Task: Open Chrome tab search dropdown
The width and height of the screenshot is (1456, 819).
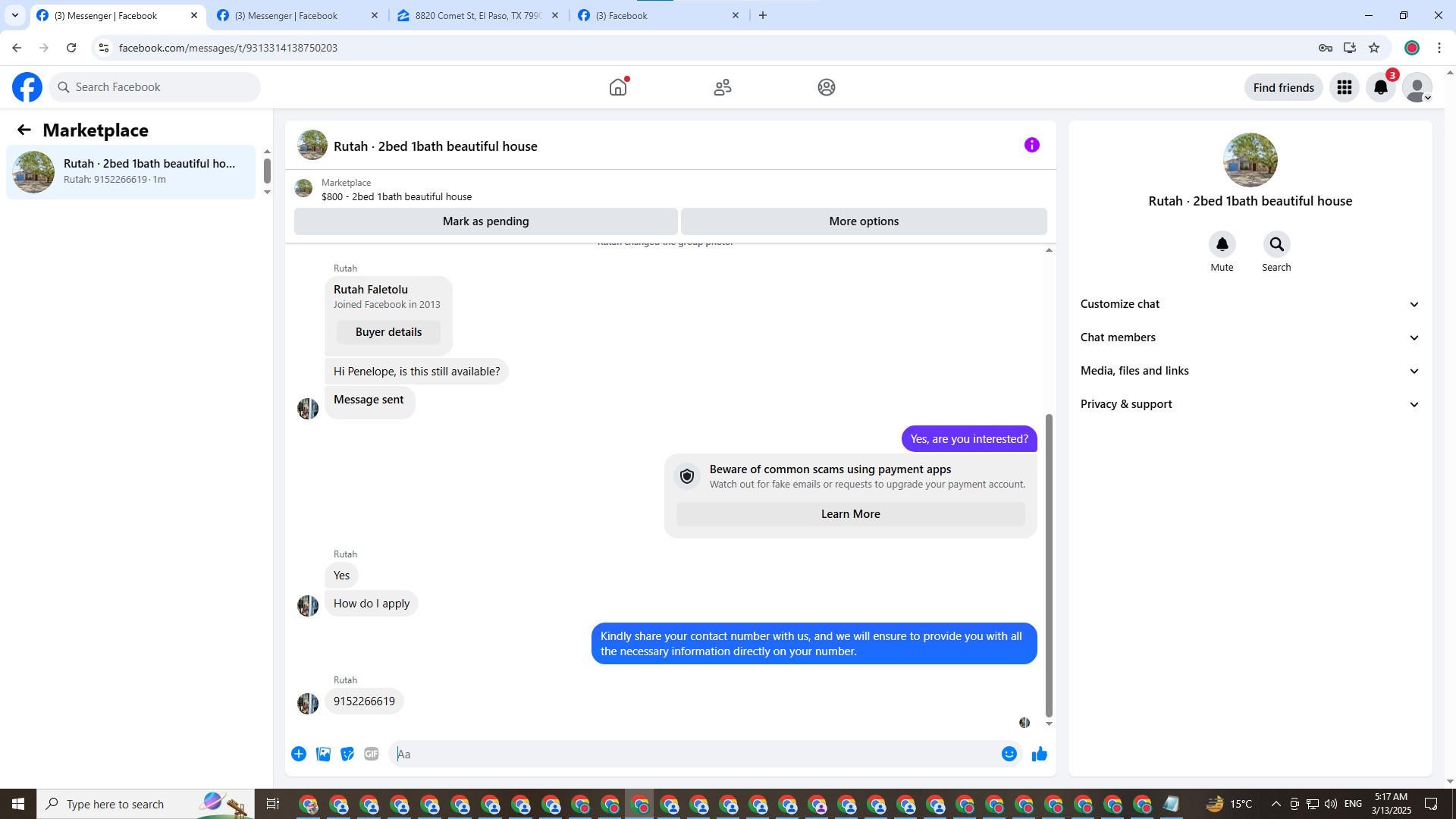Action: coord(15,15)
